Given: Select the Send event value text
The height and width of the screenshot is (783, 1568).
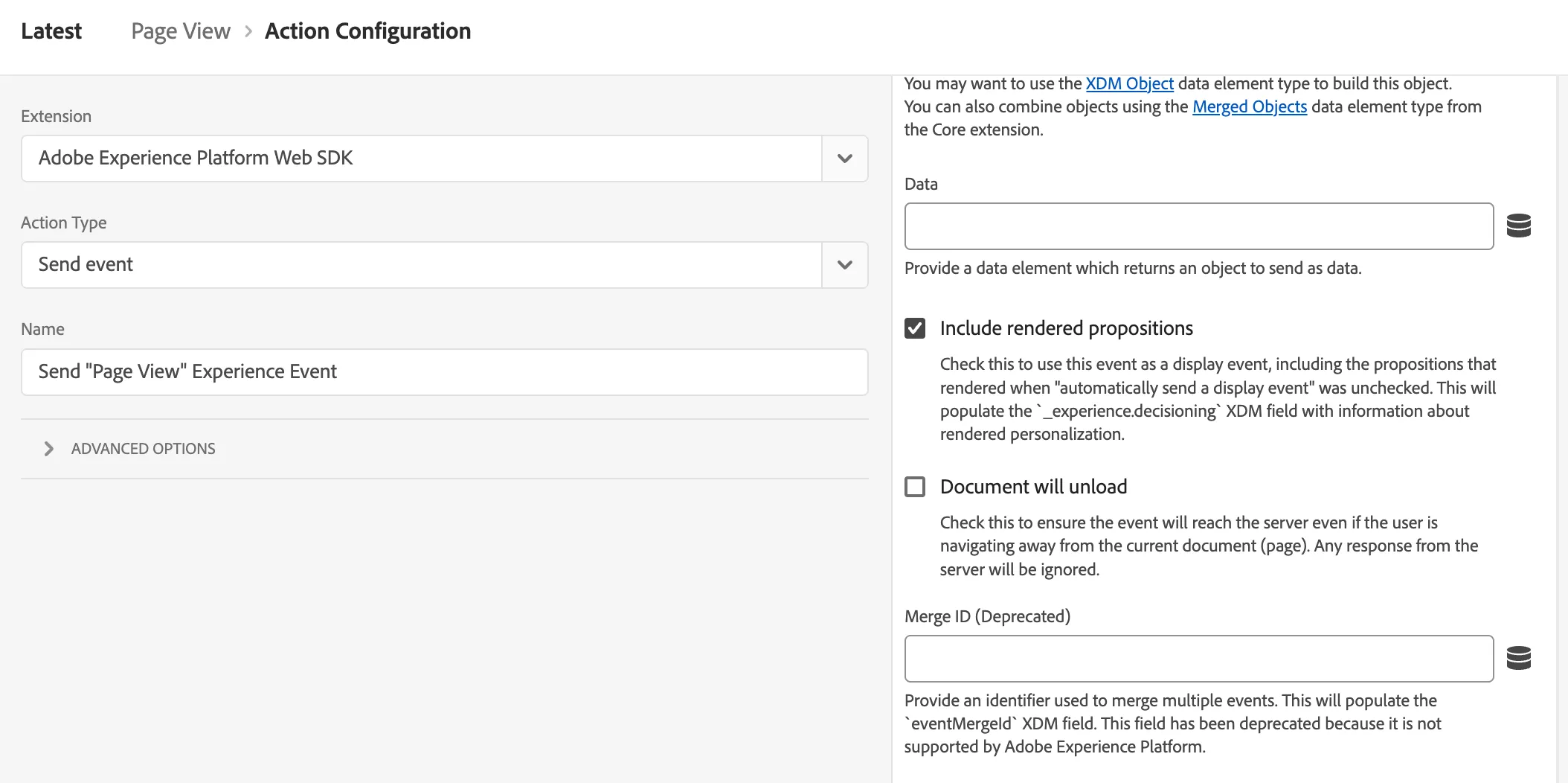Looking at the screenshot, I should 86,264.
